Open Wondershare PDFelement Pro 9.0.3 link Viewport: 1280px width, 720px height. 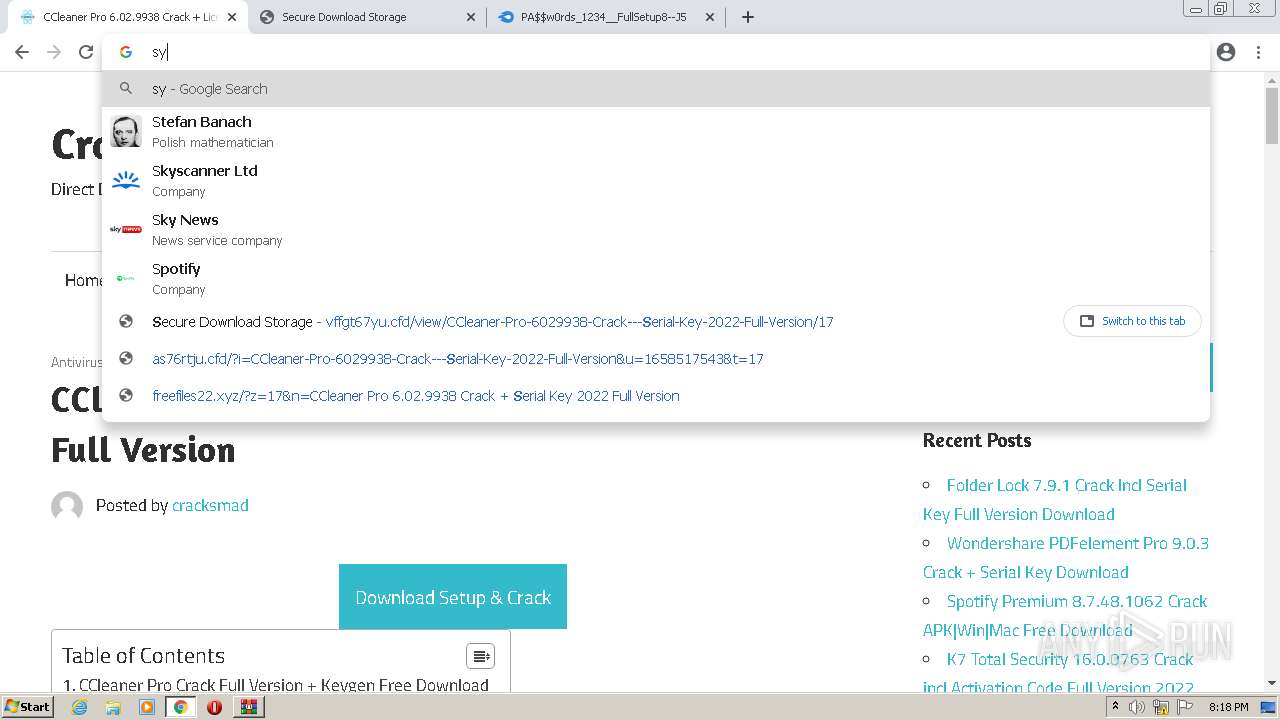tap(1066, 557)
